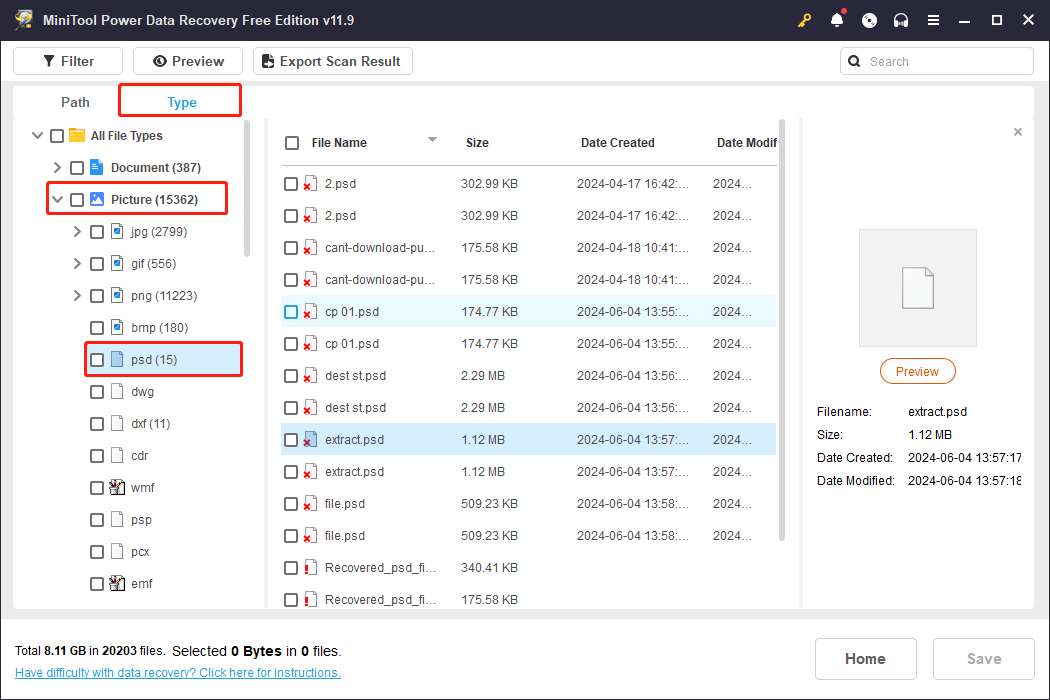Click the Search input field
This screenshot has width=1050, height=700.
coord(937,62)
